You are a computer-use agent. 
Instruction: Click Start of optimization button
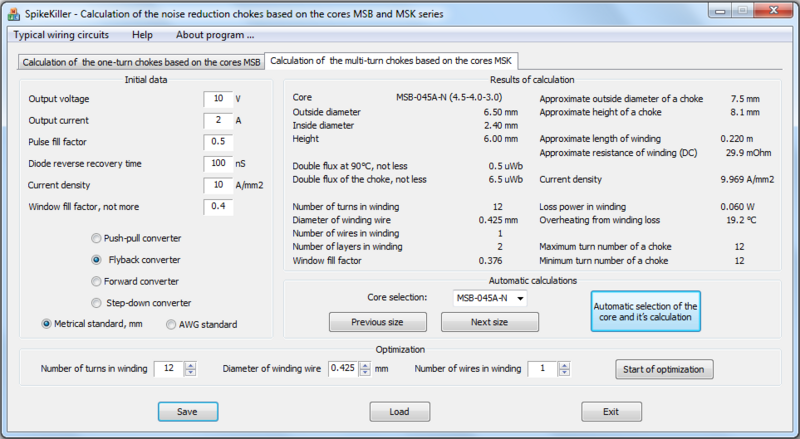(x=664, y=370)
